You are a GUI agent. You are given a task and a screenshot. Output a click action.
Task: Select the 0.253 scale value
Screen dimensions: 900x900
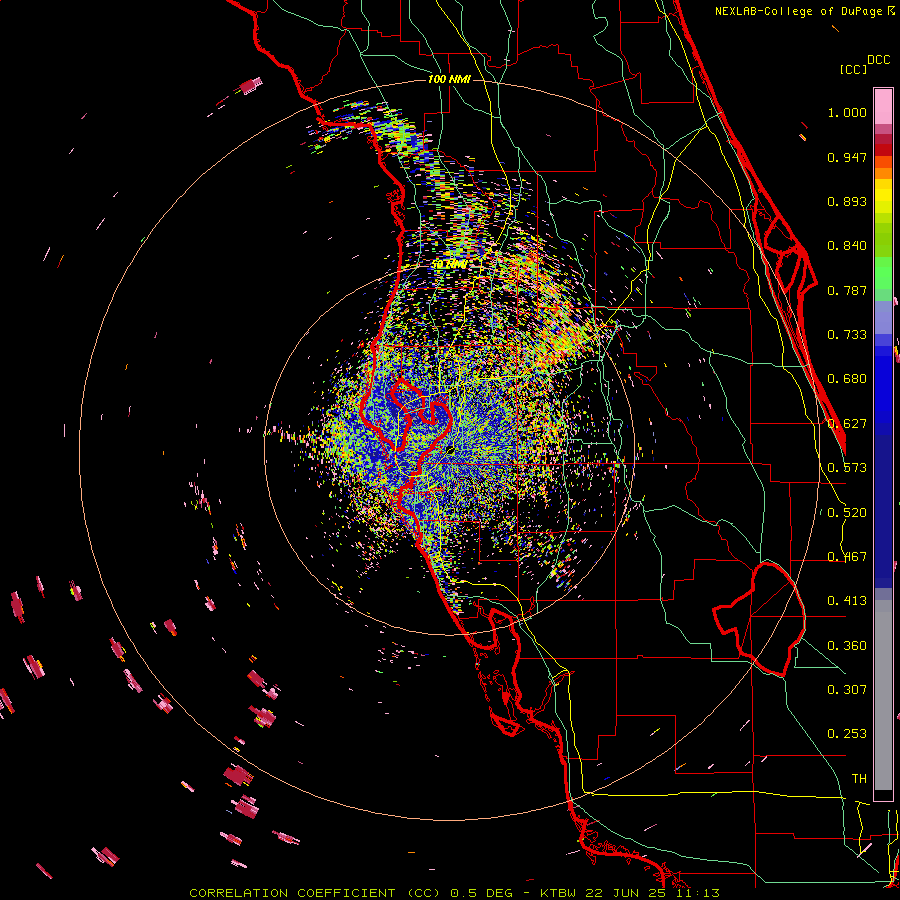click(847, 734)
